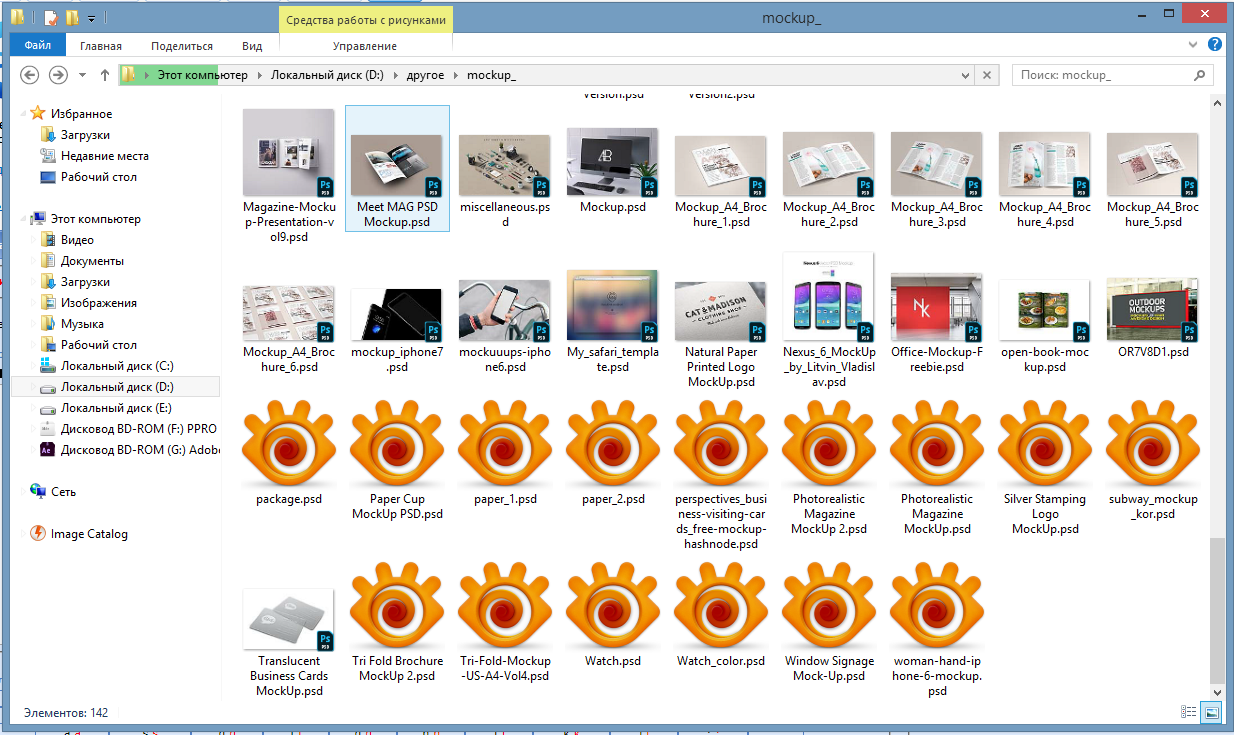Stop loading with address bar X button
The width and height of the screenshot is (1234, 735).
pyautogui.click(x=987, y=75)
